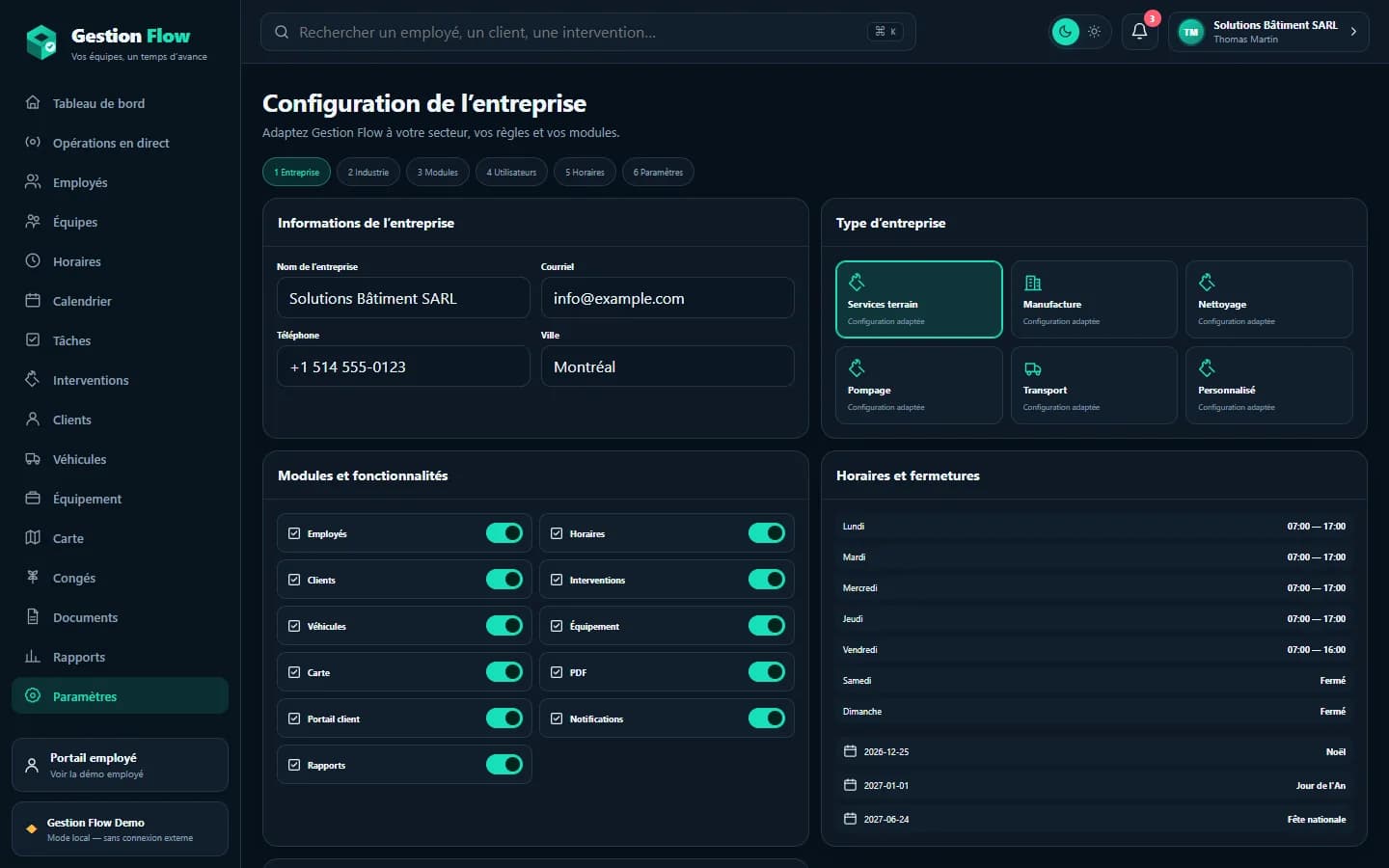Go to step 2 Industrie
The image size is (1389, 868).
[x=368, y=173]
